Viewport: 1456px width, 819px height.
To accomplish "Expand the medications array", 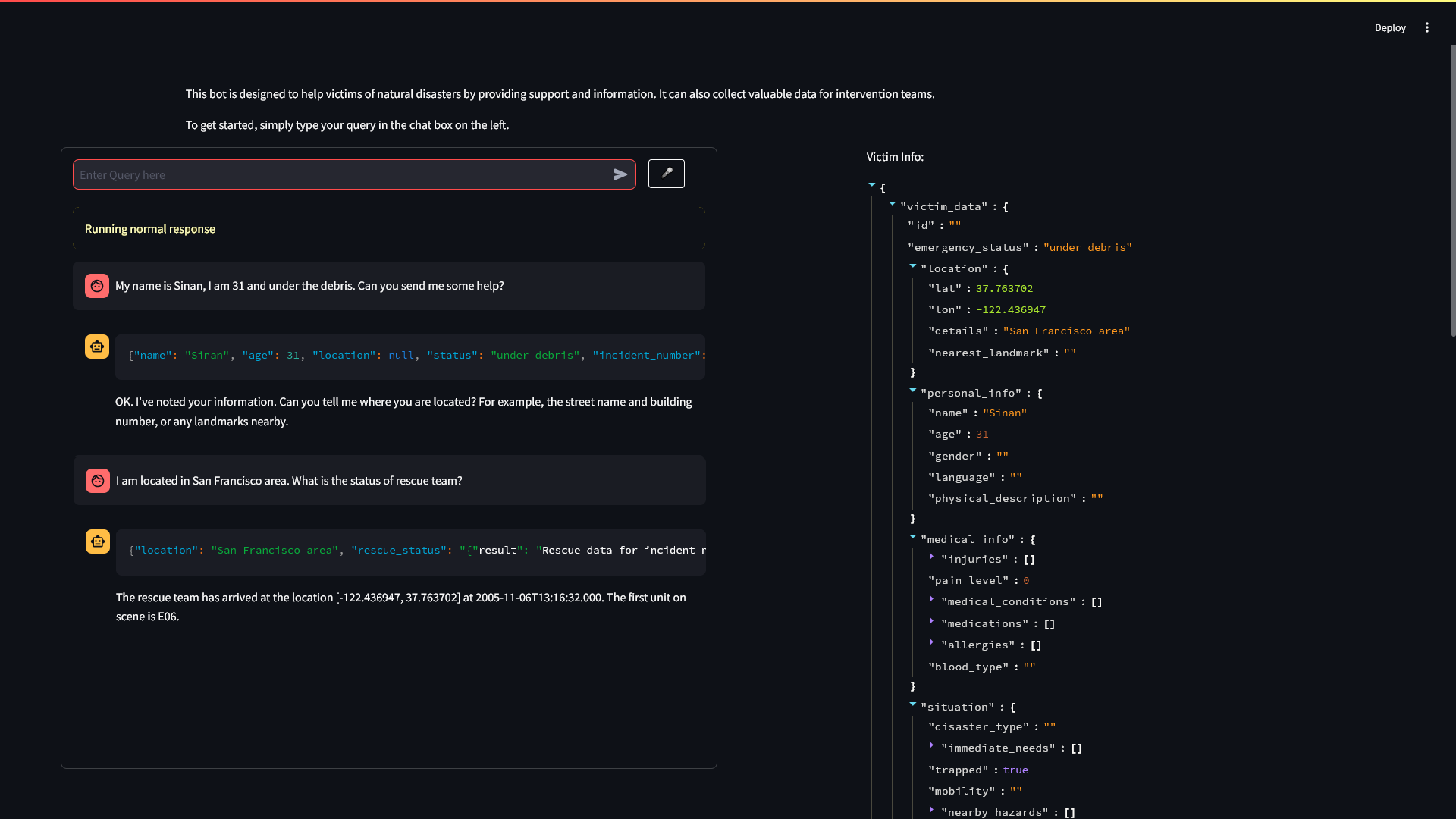I will point(931,621).
